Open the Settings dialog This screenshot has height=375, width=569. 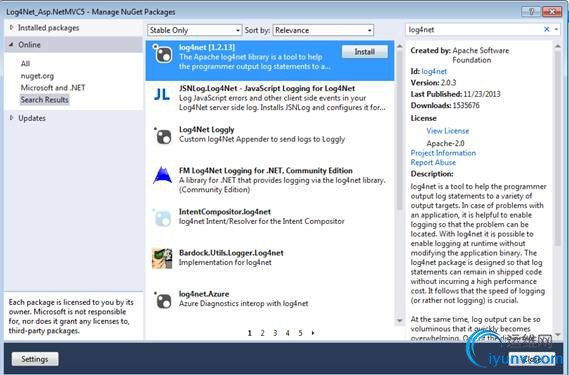35,359
